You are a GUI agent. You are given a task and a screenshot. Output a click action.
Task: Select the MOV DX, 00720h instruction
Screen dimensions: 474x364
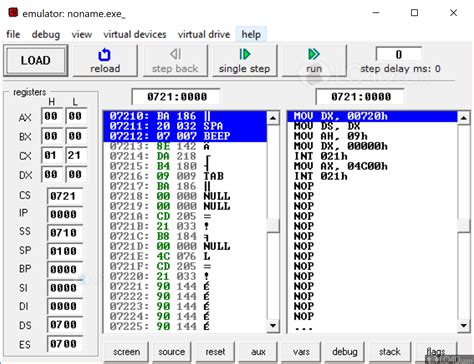[372, 116]
